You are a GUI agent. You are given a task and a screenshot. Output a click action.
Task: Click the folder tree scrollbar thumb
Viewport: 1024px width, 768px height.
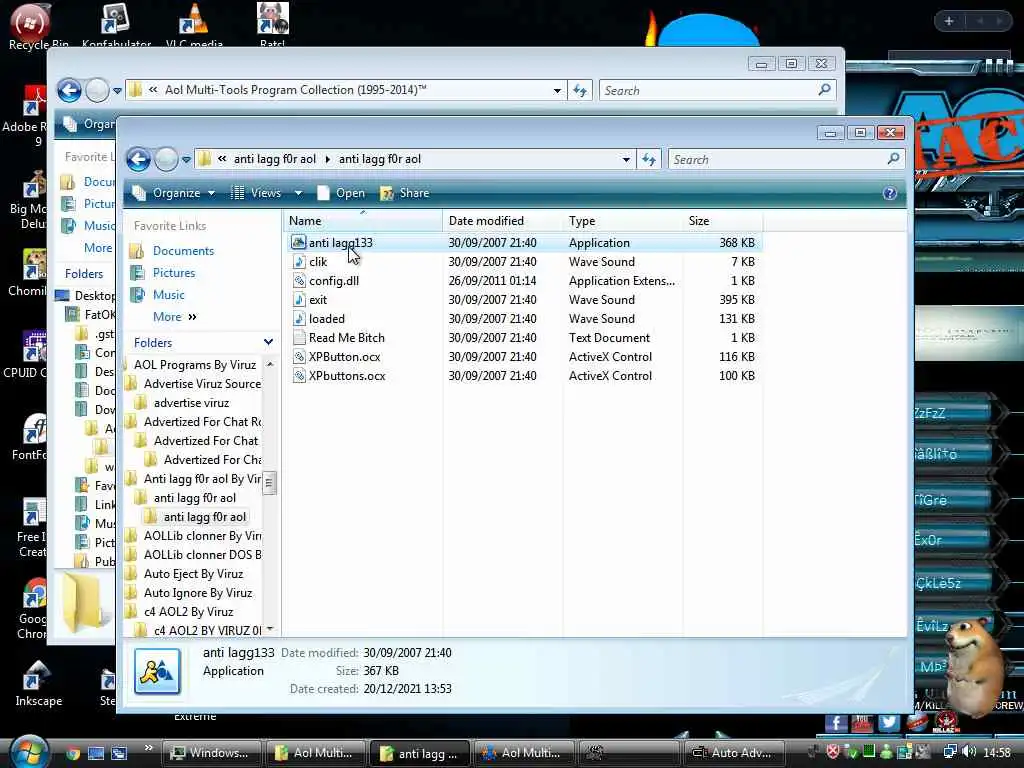tap(270, 483)
